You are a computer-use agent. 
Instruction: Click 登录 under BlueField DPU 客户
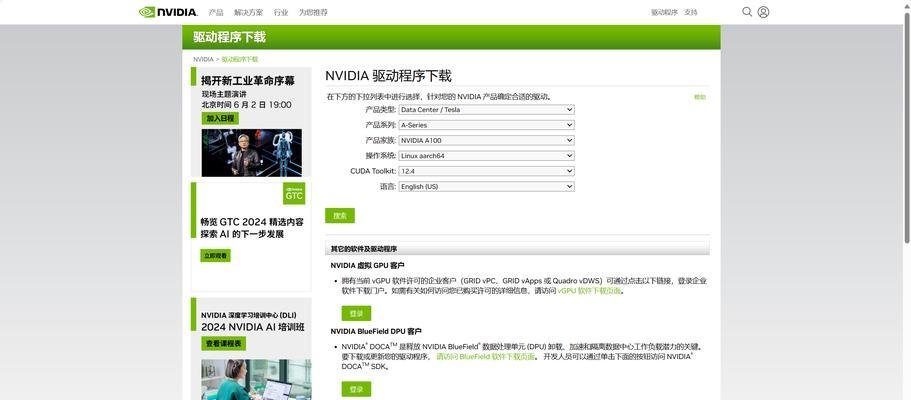pyautogui.click(x=356, y=389)
